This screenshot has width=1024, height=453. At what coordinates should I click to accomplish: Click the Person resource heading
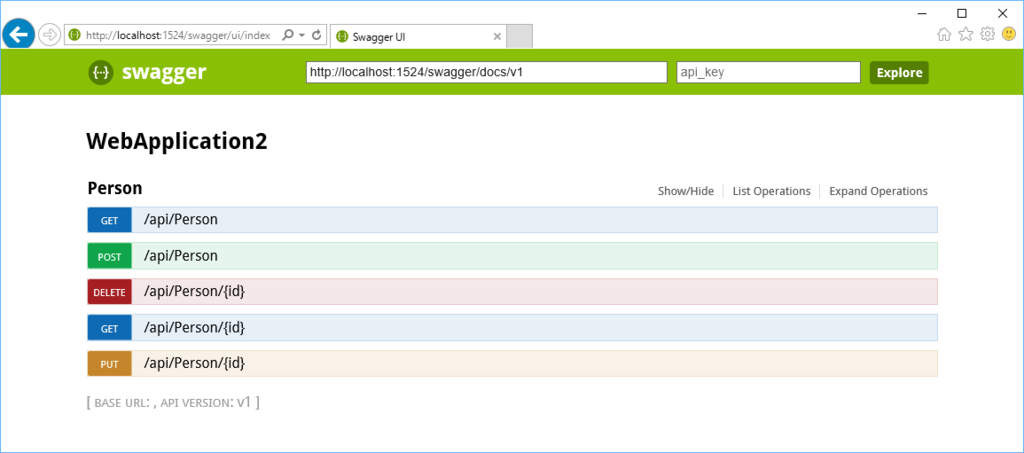[x=115, y=189]
